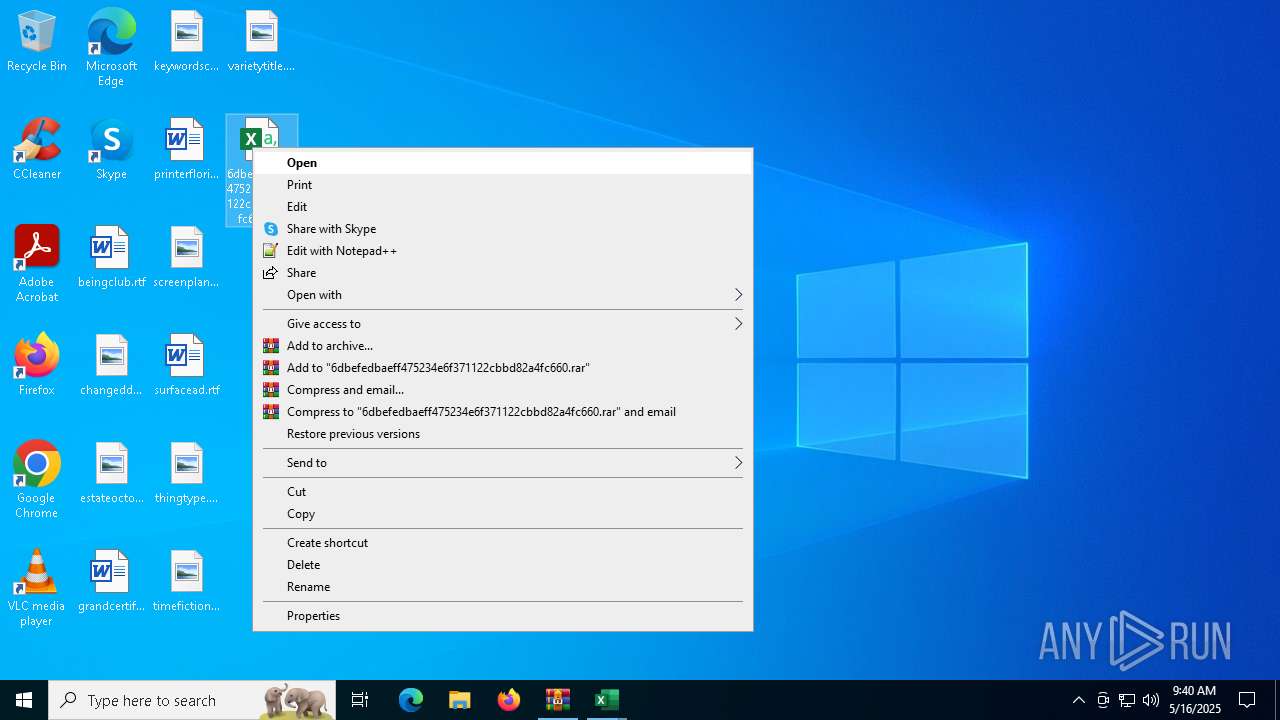Select the thingtype... image file icon

(186, 474)
